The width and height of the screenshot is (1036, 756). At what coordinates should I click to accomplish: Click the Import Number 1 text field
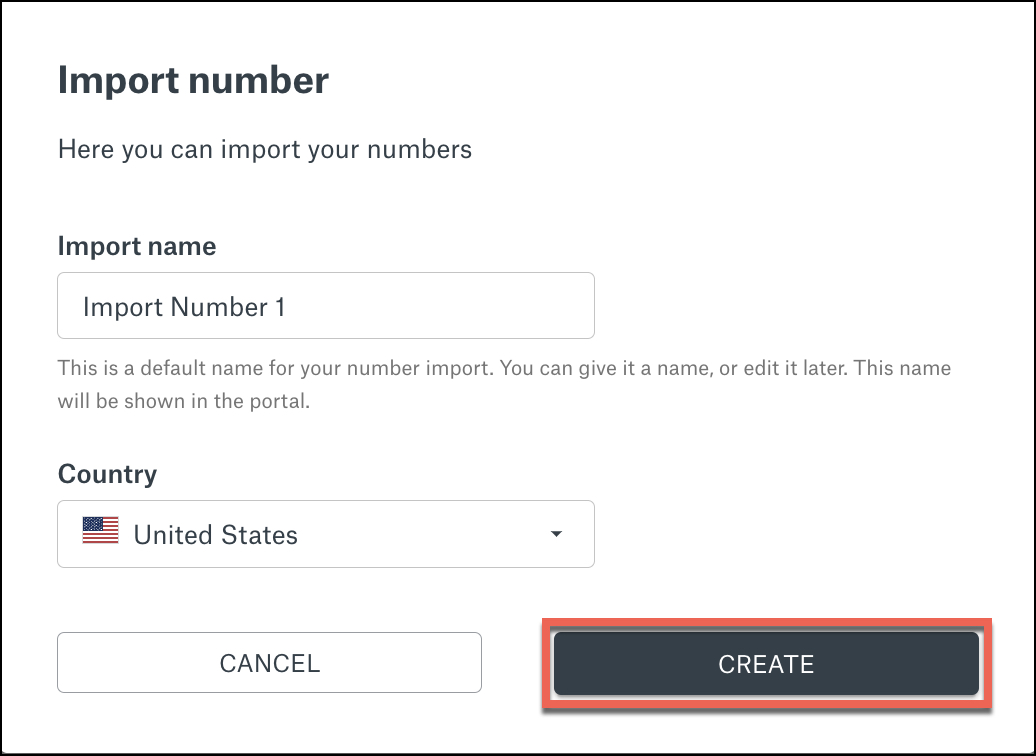[x=326, y=305]
